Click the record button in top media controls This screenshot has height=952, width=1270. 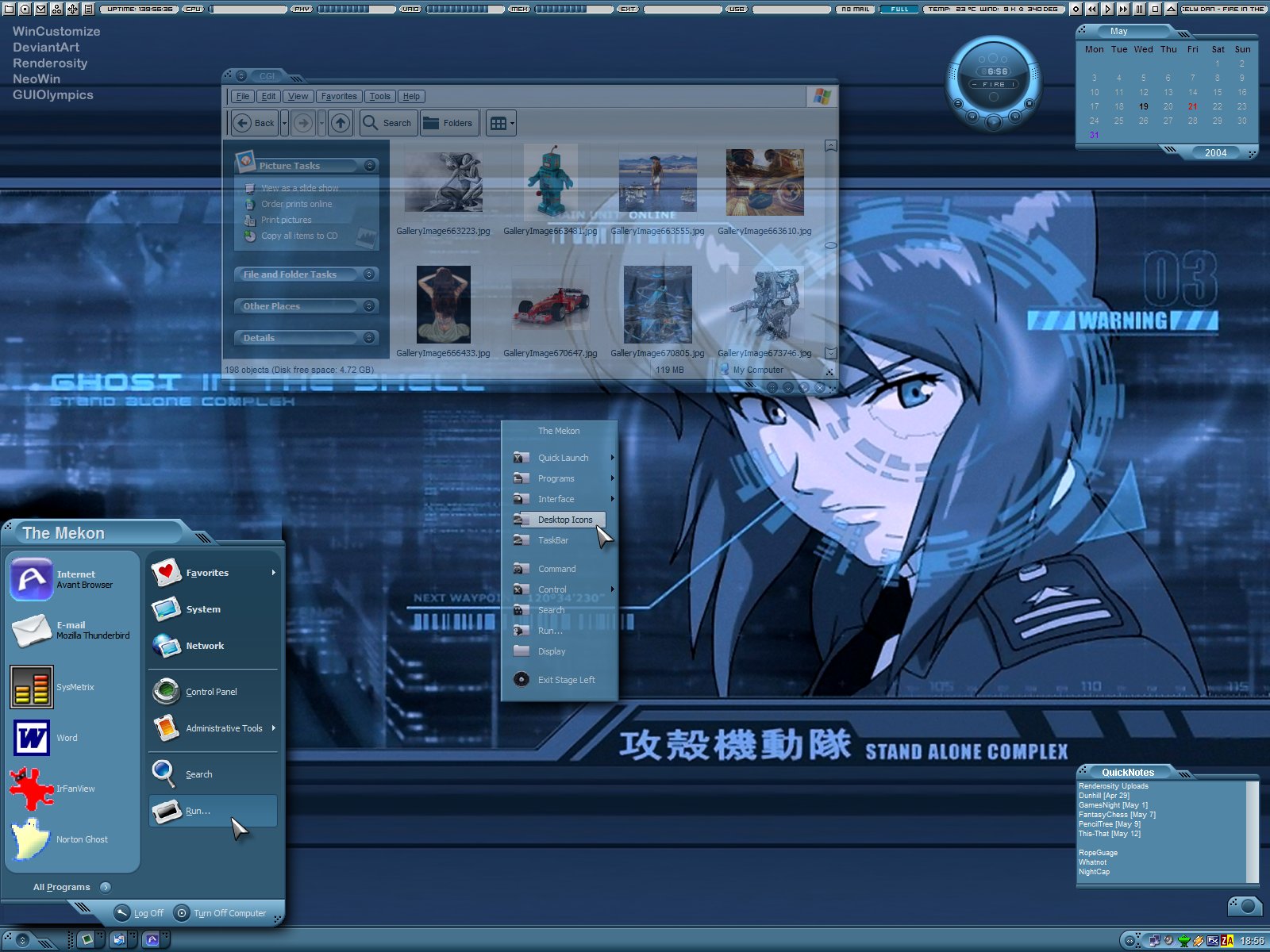(1076, 9)
